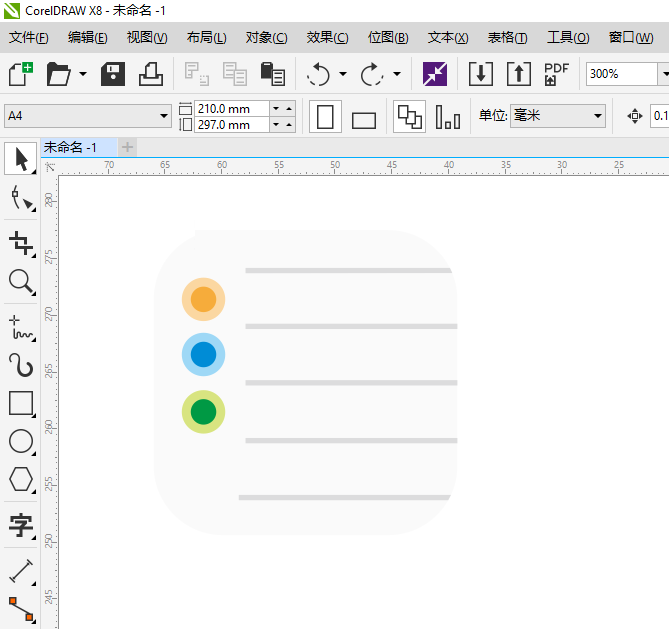
Task: Select the Pick tool arrow
Action: point(21,159)
